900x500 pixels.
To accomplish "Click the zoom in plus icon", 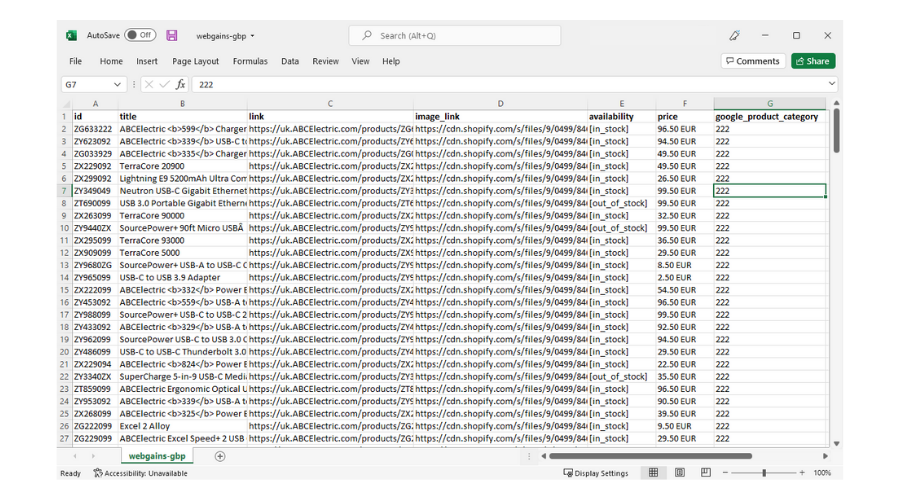I will click(802, 473).
